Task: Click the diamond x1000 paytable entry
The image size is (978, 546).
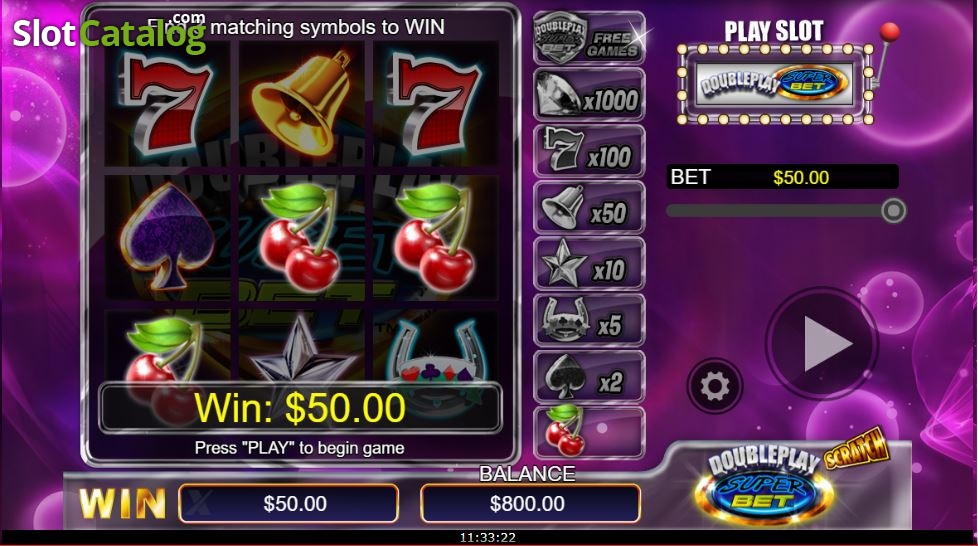Action: 589,95
